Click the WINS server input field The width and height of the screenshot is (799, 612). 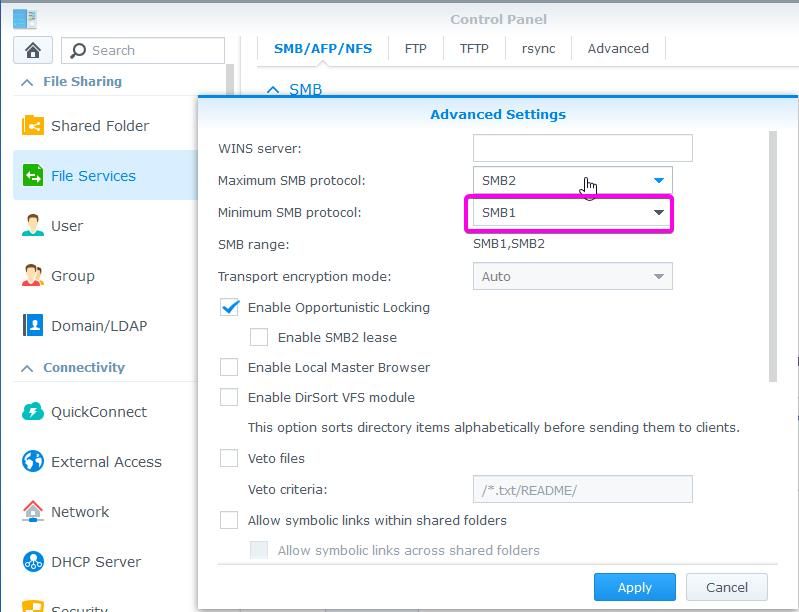coord(582,148)
